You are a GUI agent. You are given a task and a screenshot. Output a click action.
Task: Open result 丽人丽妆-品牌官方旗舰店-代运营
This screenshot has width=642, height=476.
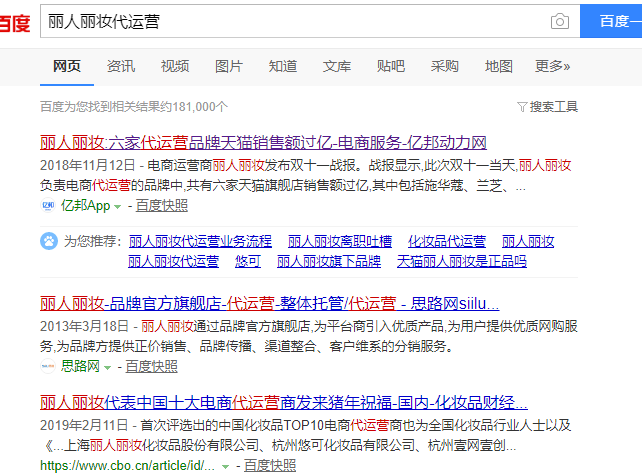(269, 303)
